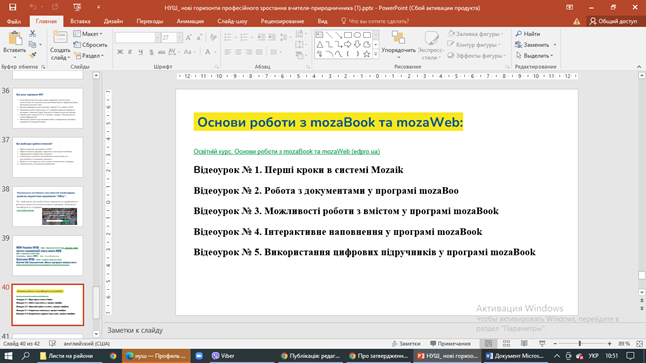Screen dimensions: 646x363
Task: Clear all formatting with the eraser icon
Action: click(x=213, y=37)
